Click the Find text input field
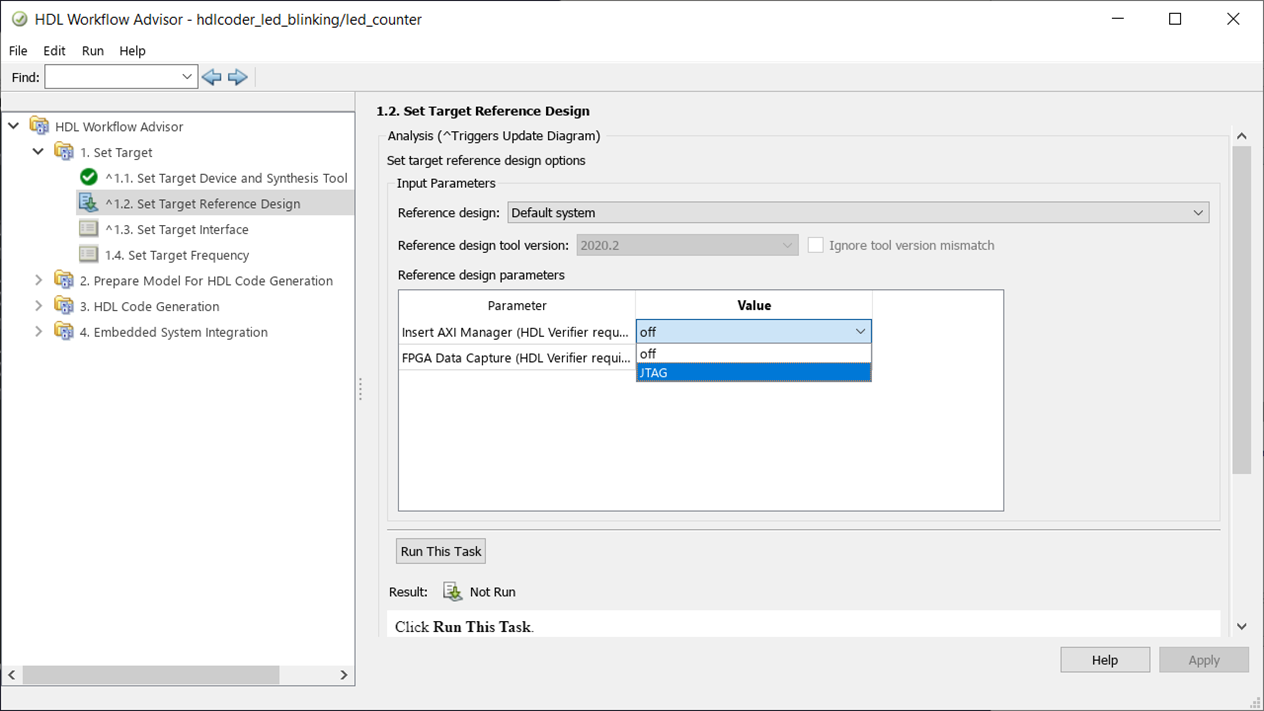 point(112,77)
